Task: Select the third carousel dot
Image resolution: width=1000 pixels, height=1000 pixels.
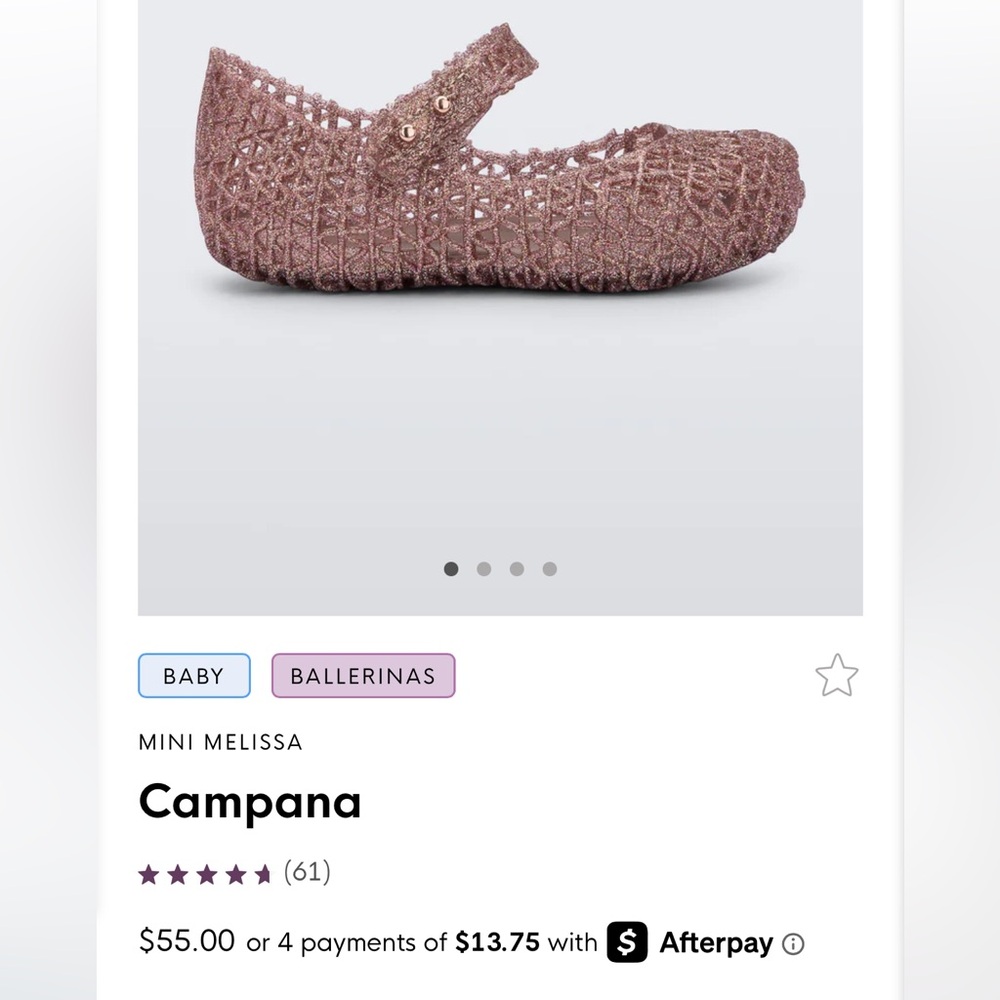Action: pyautogui.click(x=517, y=568)
